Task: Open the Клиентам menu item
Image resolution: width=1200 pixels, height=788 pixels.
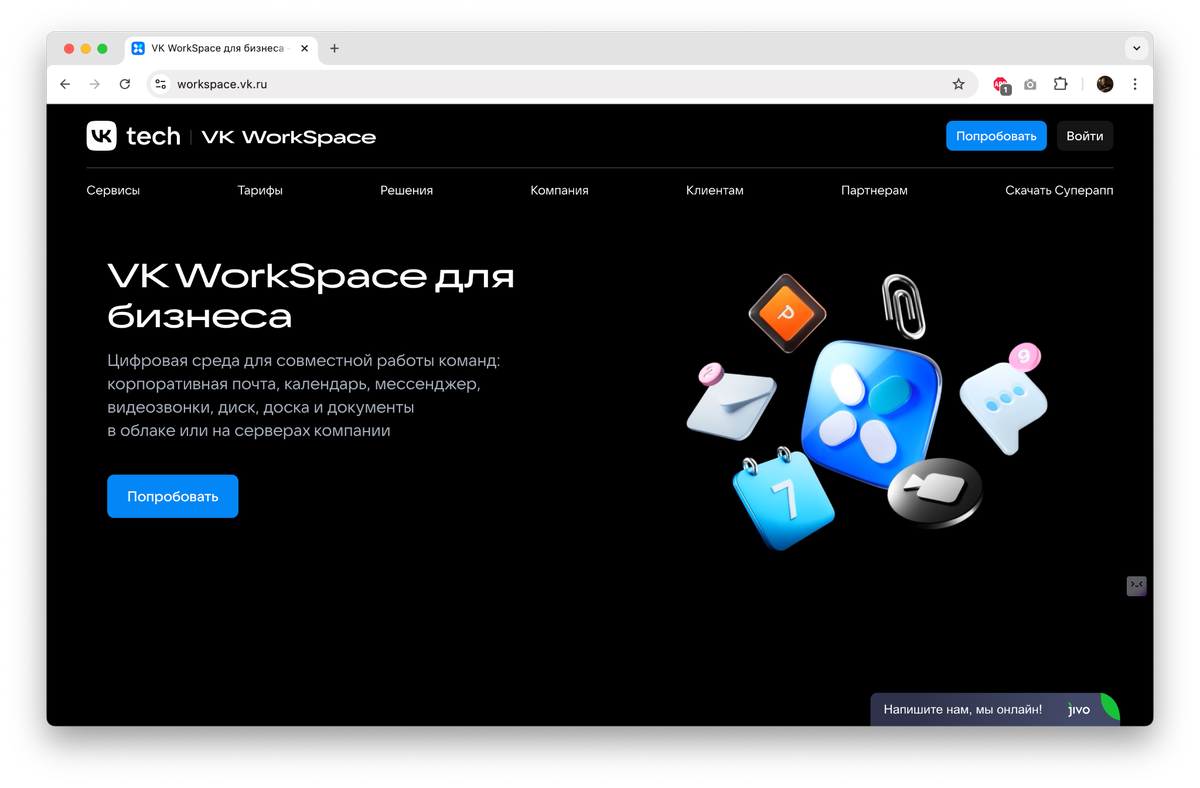Action: tap(715, 190)
